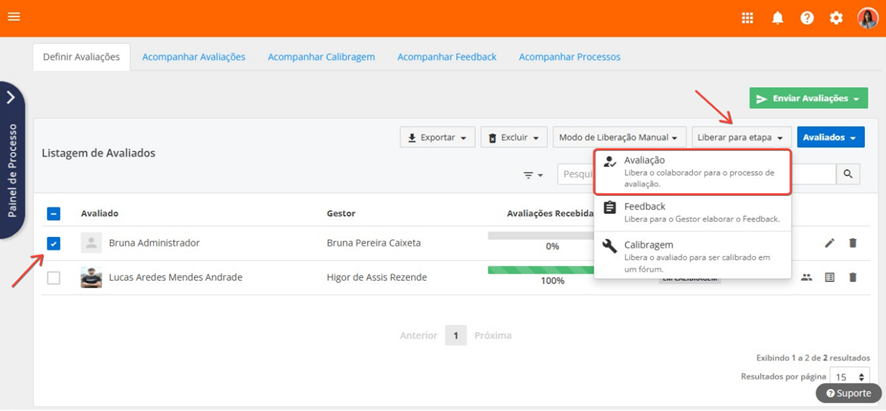Image resolution: width=886 pixels, height=411 pixels.
Task: Click the user profile avatar
Action: point(867,18)
